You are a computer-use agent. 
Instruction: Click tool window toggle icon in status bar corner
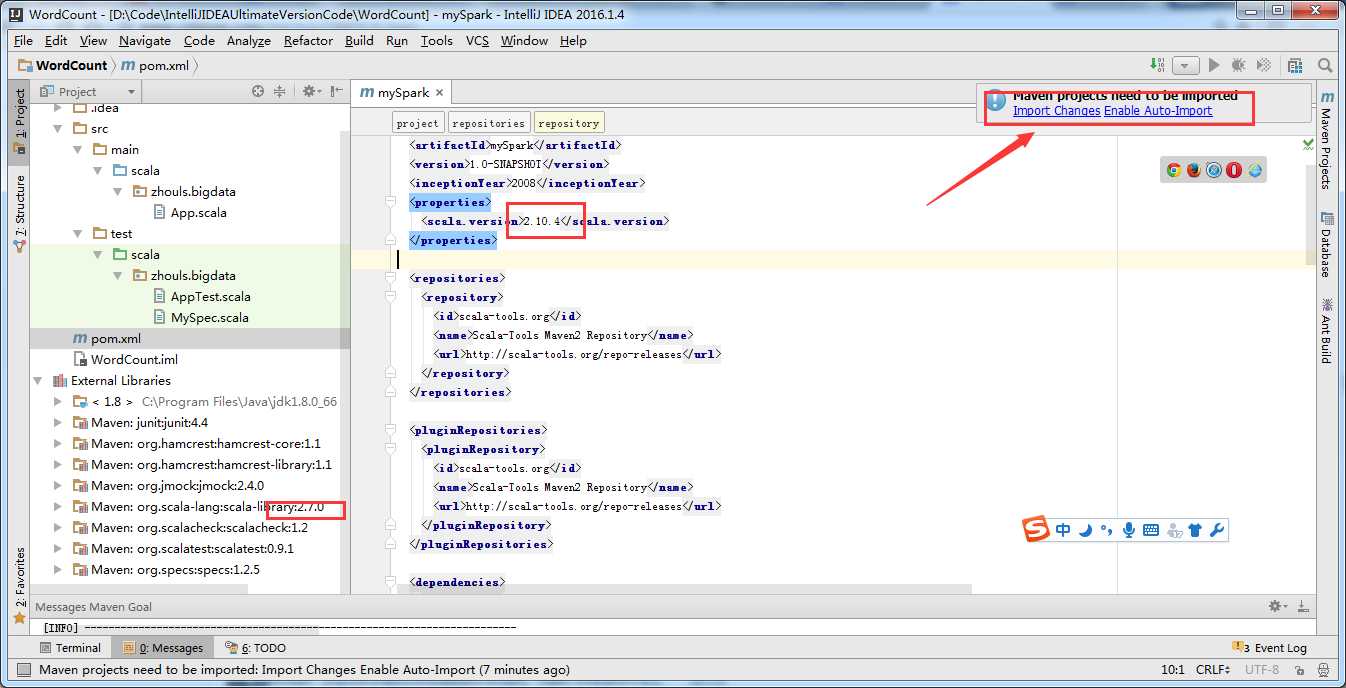pyautogui.click(x=24, y=670)
